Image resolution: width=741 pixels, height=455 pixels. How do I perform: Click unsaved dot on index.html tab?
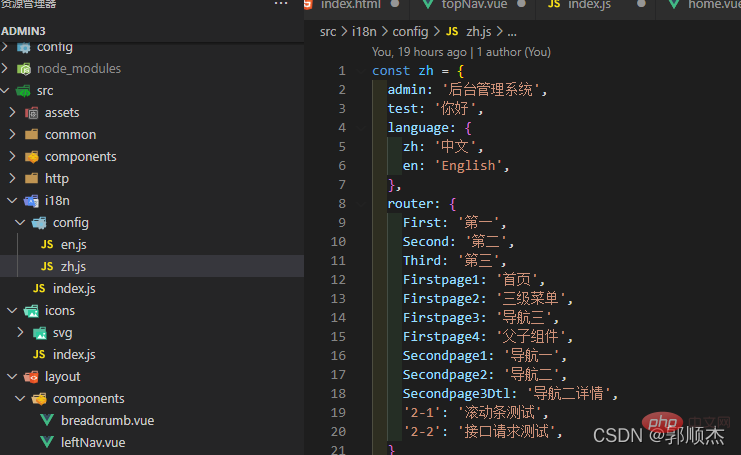pos(395,4)
